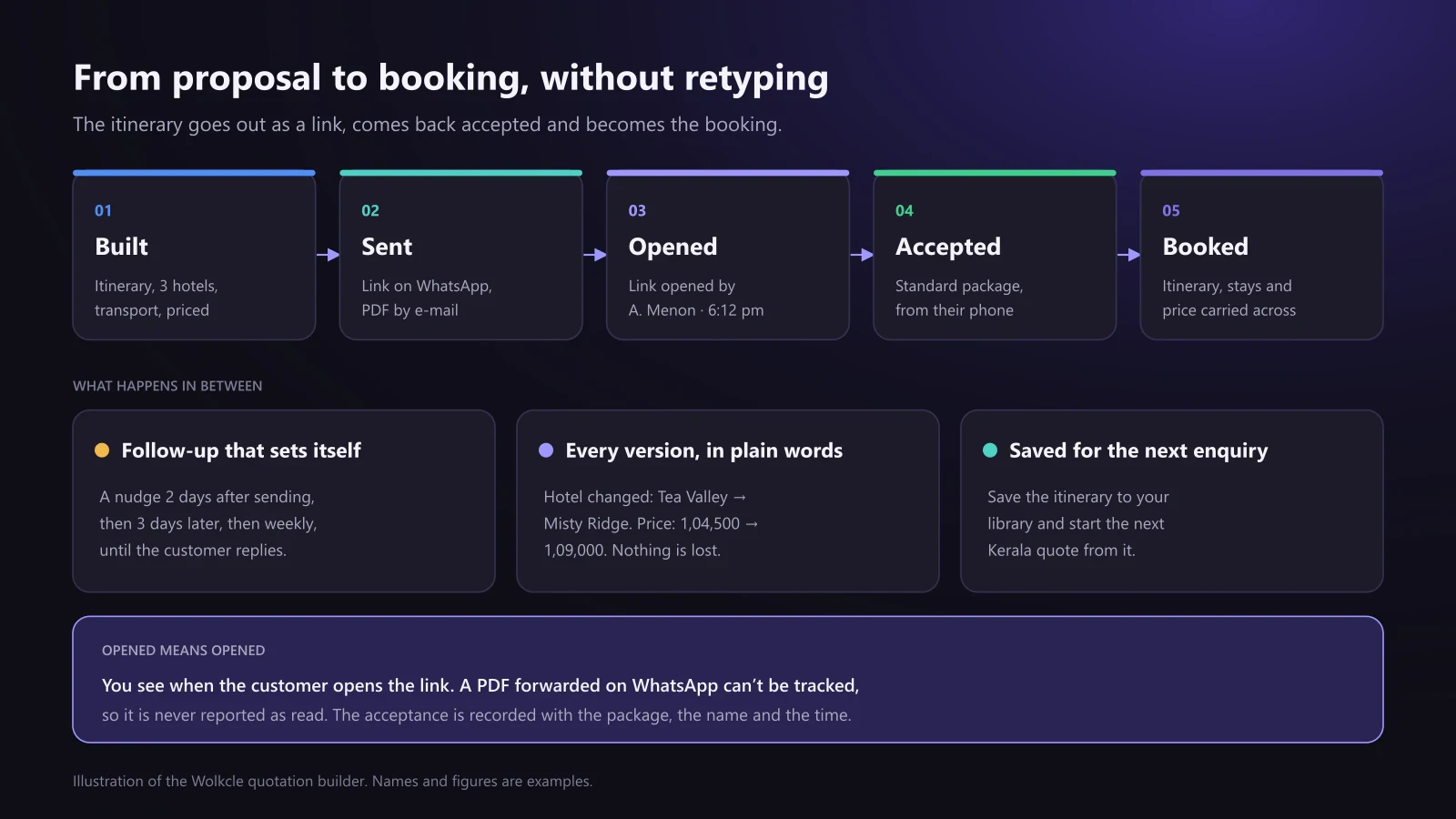The image size is (1456, 819).
Task: Click the yellow dot beside "Follow-up that sets itself"
Action: pos(102,450)
